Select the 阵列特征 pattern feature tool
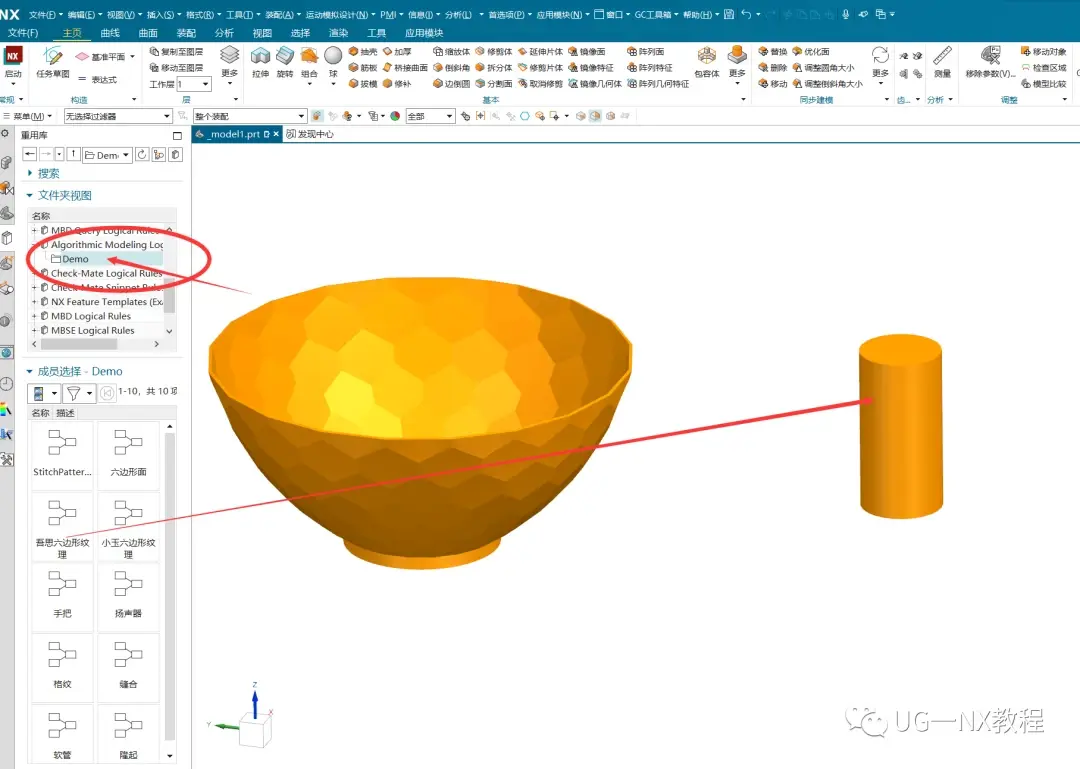The width and height of the screenshot is (1080, 769). tap(650, 68)
